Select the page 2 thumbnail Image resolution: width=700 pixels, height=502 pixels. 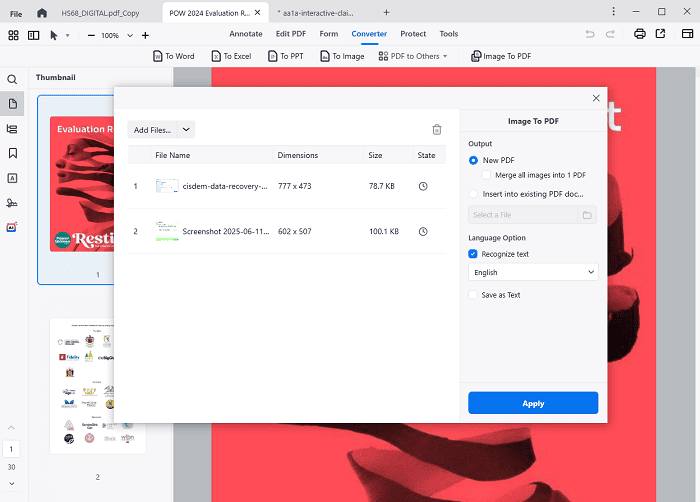coord(97,385)
